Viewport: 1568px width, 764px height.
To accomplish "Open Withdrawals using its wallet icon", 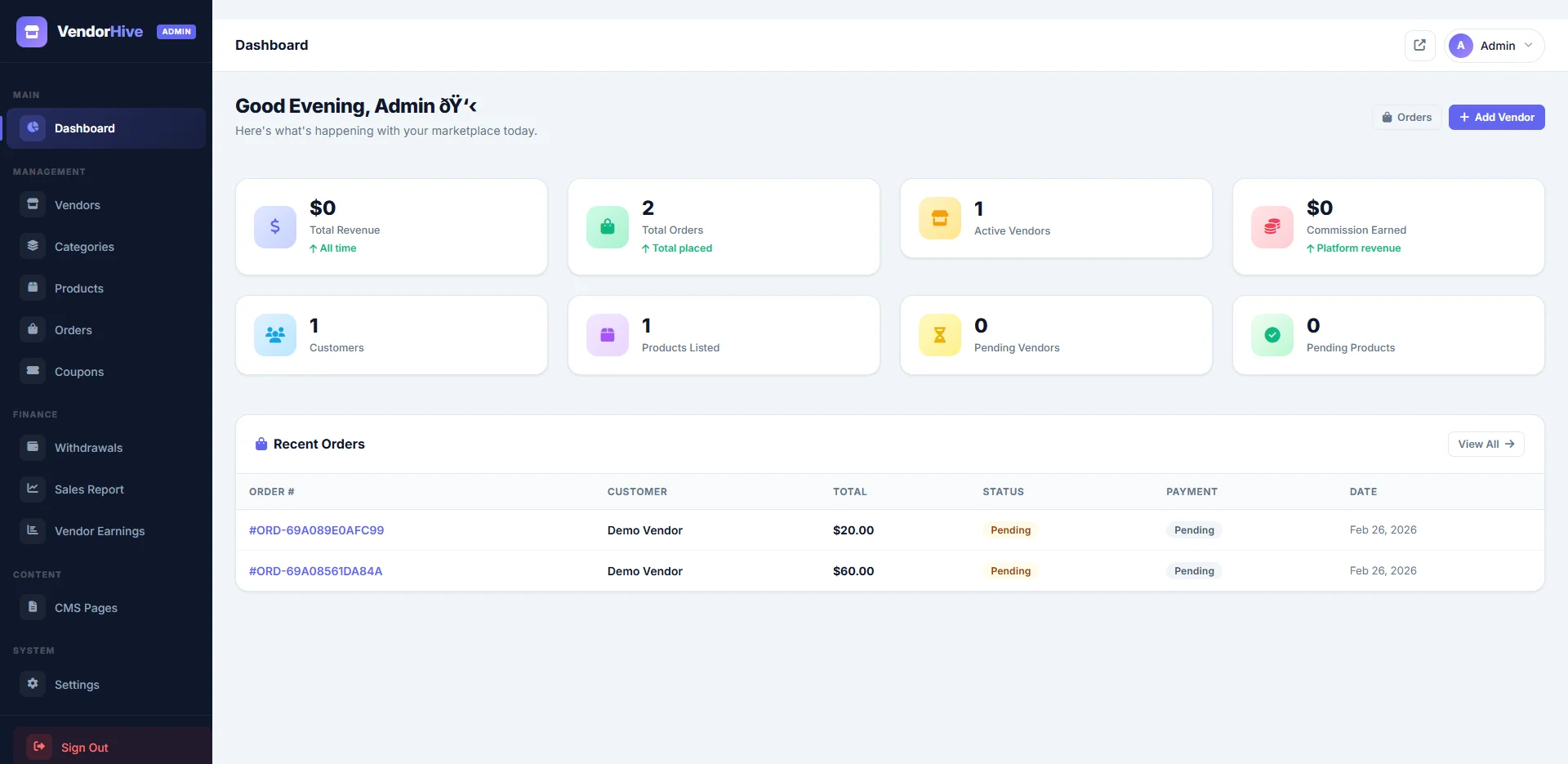I will 32,447.
